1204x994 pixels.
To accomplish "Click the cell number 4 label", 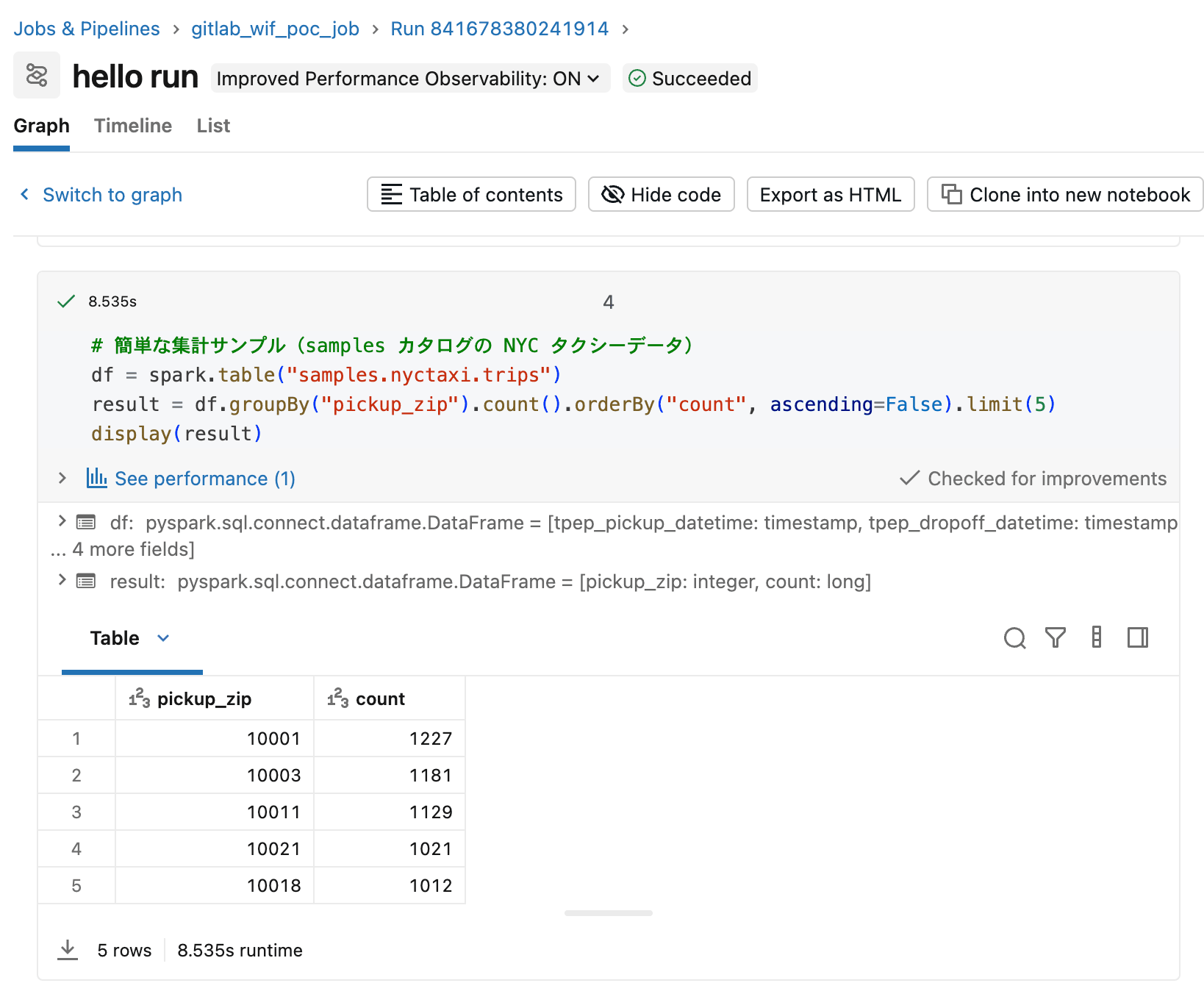I will [x=609, y=302].
